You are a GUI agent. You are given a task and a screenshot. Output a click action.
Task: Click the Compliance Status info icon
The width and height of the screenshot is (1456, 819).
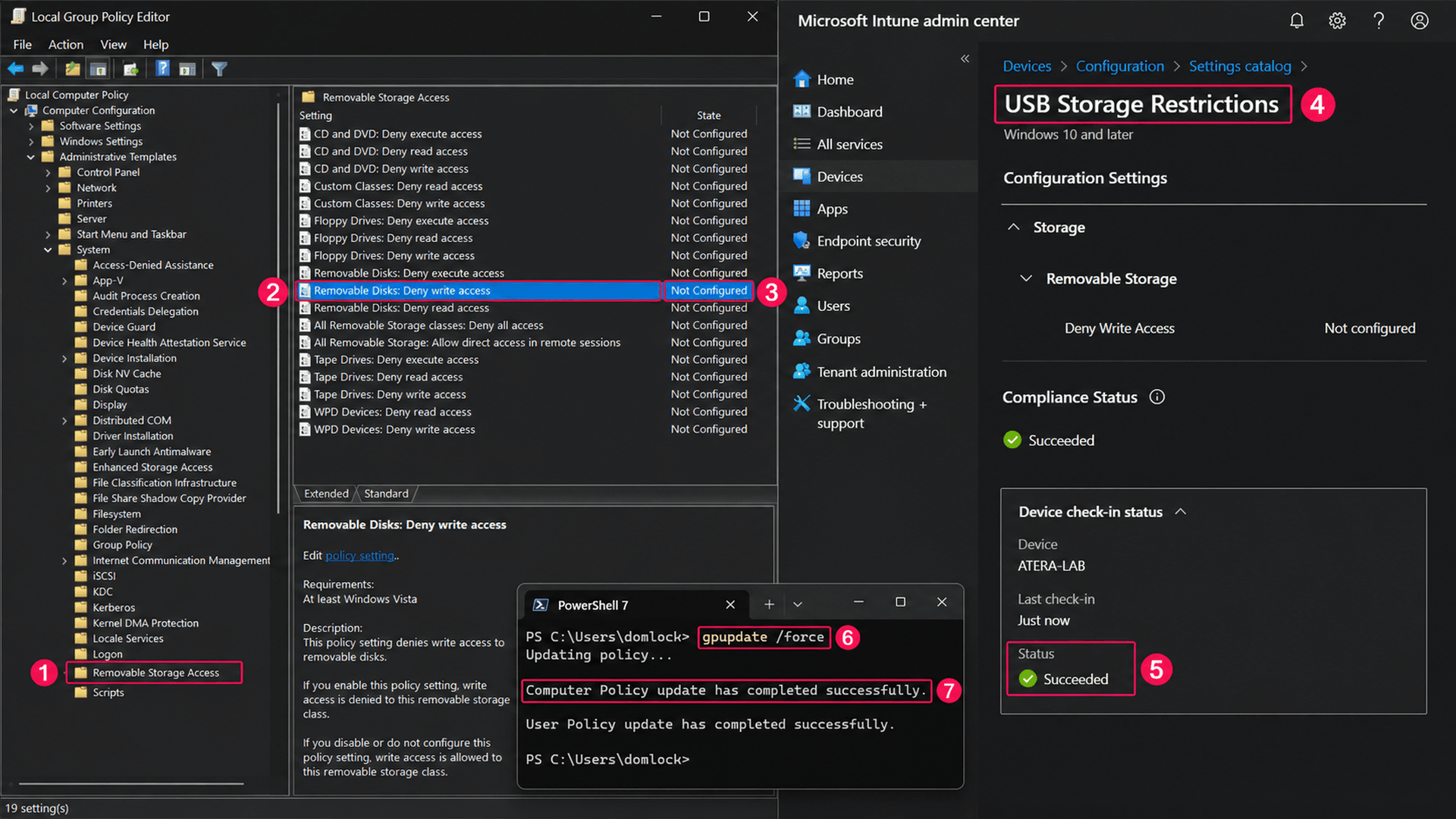pos(1157,397)
